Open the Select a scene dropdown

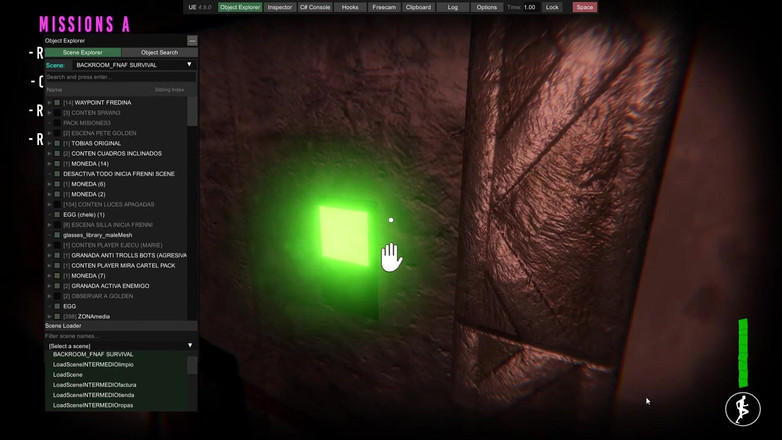pyautogui.click(x=120, y=345)
